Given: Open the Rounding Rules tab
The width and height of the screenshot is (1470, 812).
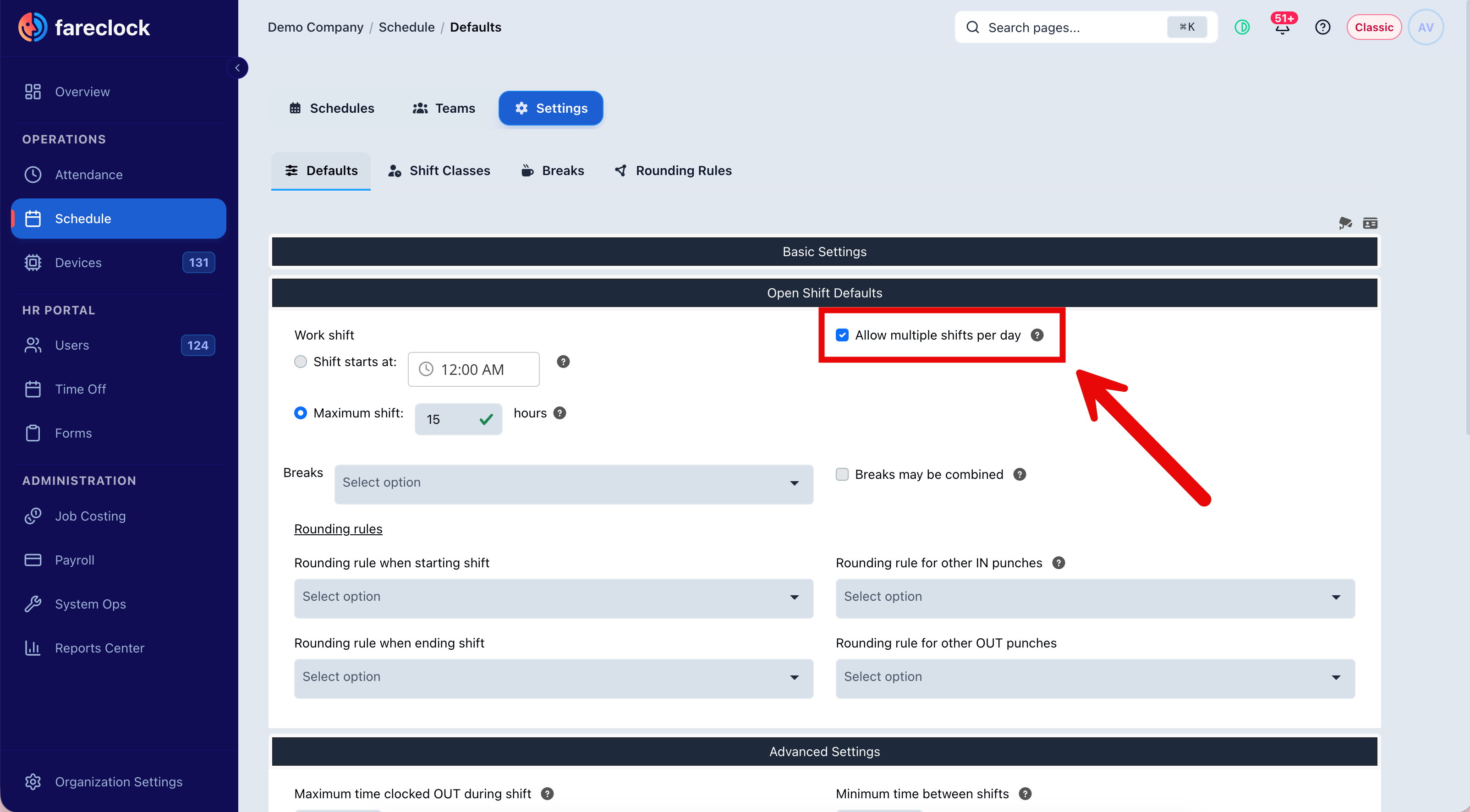Looking at the screenshot, I should (674, 170).
